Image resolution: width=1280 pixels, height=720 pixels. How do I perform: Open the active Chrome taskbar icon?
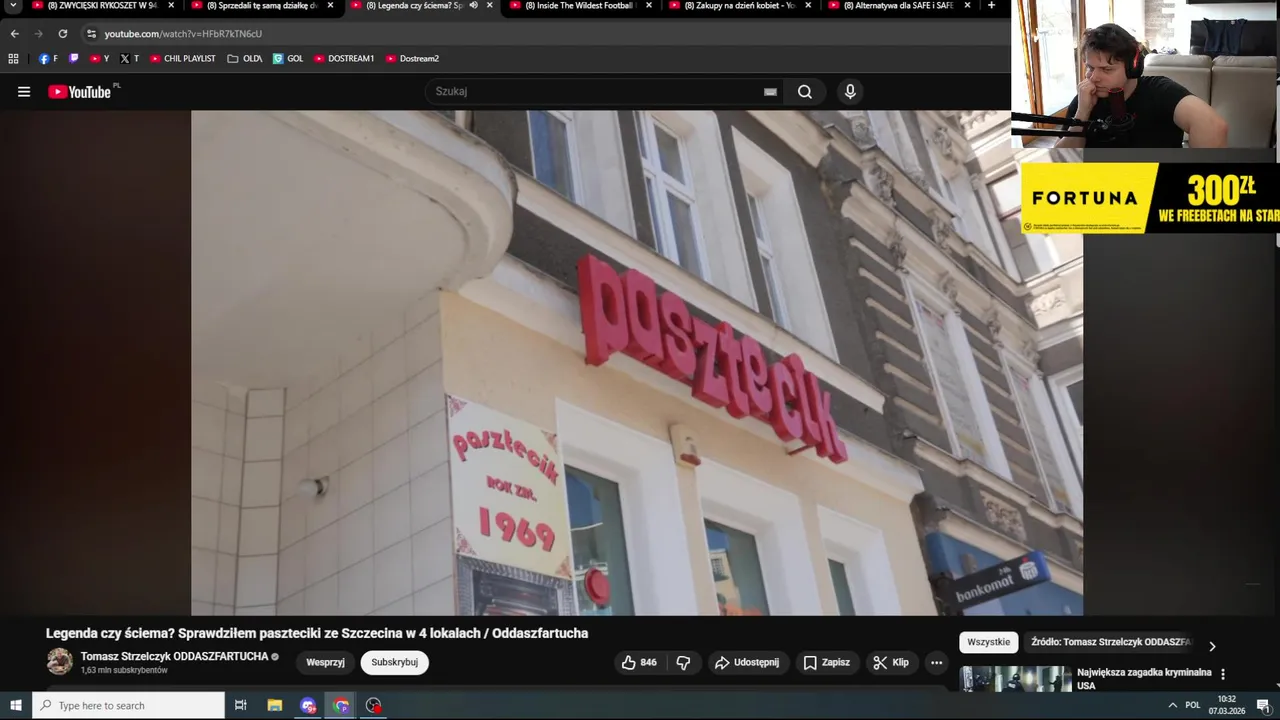[x=341, y=705]
